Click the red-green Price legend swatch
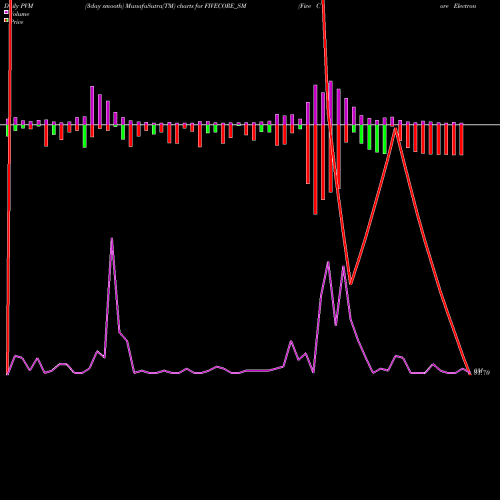The height and width of the screenshot is (500, 500). pyautogui.click(x=6, y=20)
